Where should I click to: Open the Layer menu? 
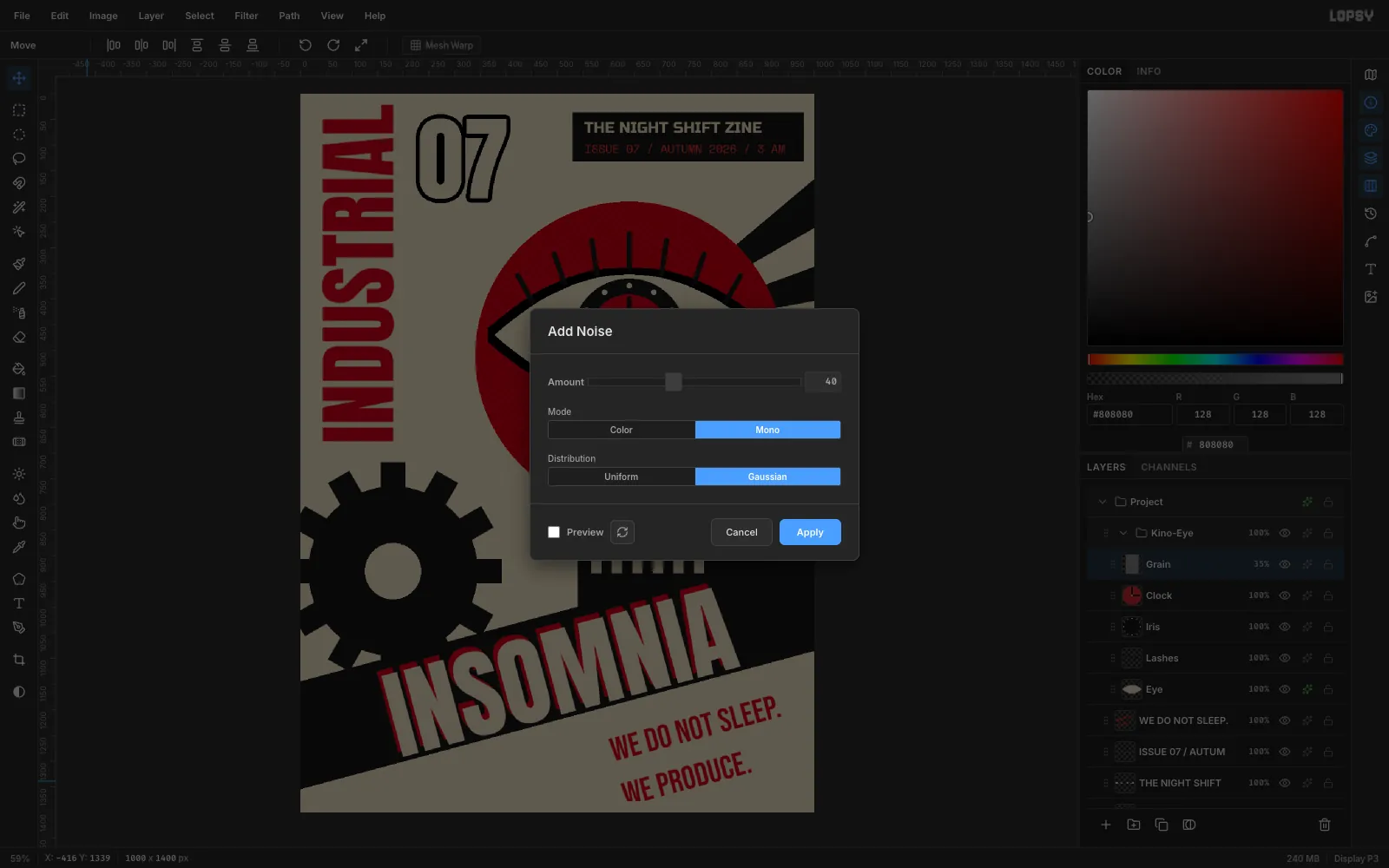click(151, 16)
